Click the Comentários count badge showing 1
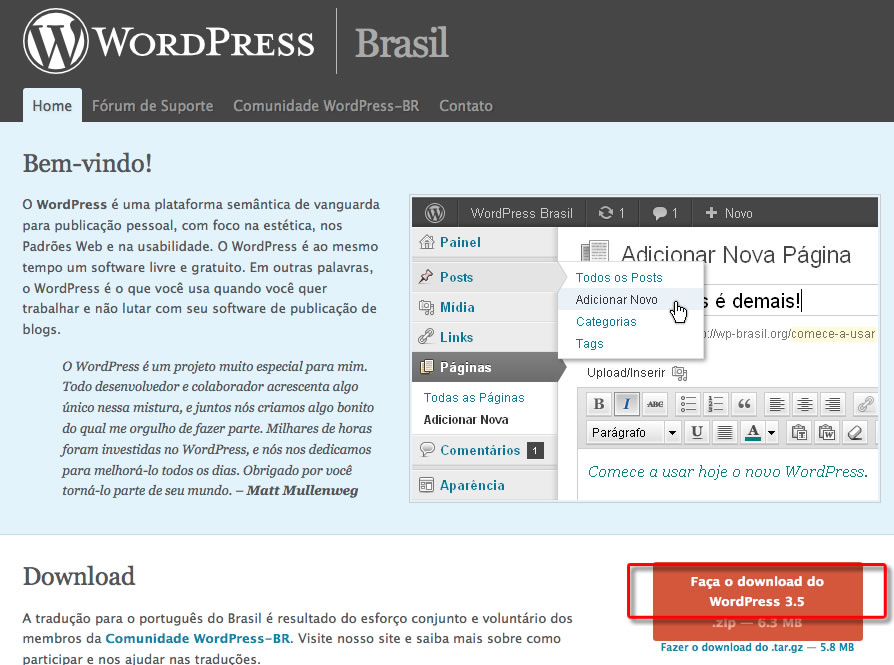The height and width of the screenshot is (665, 894). tap(535, 451)
